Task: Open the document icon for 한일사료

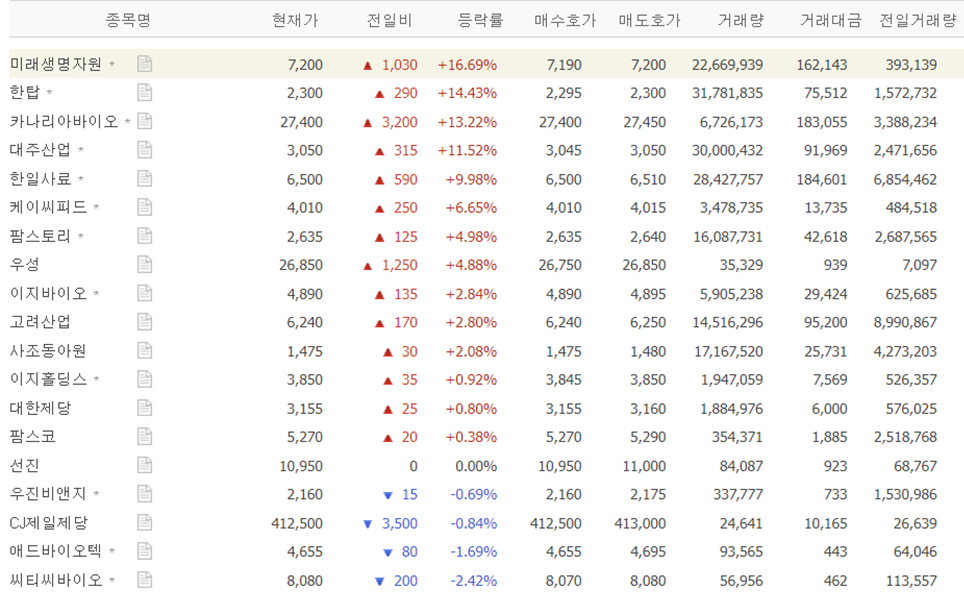Action: tap(144, 179)
